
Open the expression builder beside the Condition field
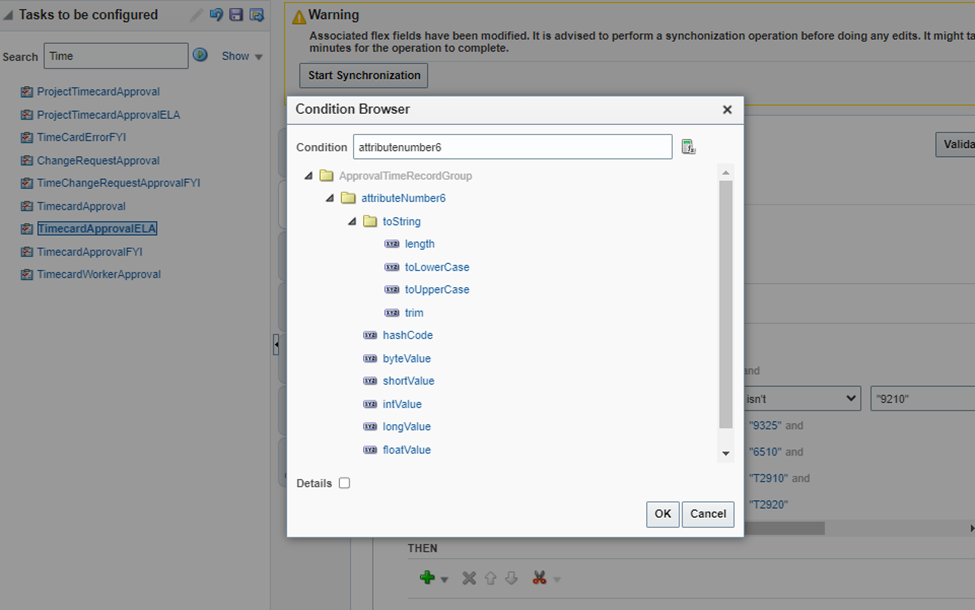(x=688, y=146)
